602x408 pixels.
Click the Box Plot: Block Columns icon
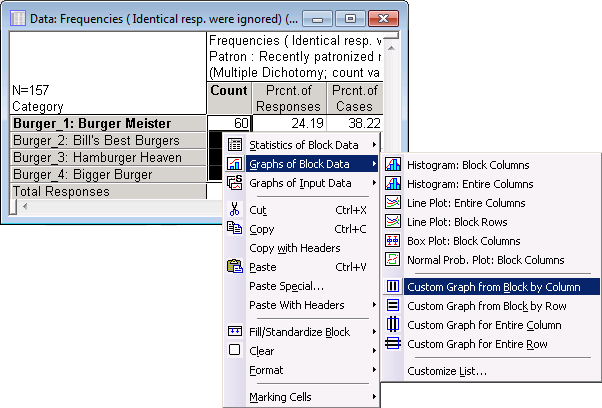393,241
